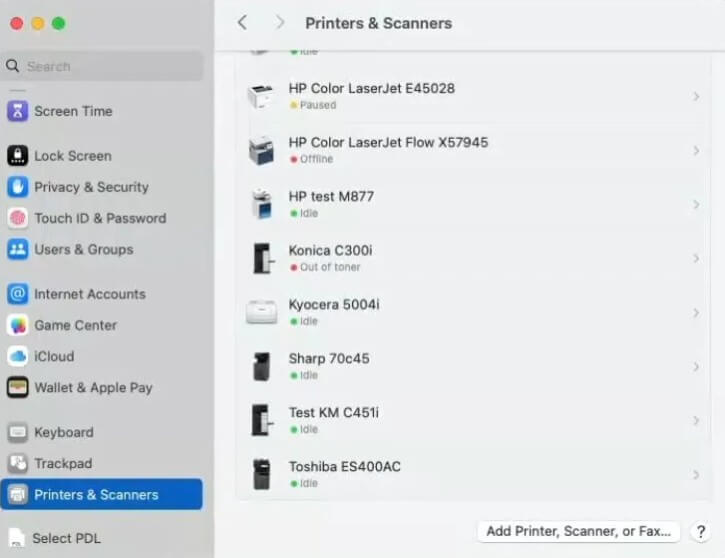Select Internet Accounts in sidebar
The width and height of the screenshot is (725, 558).
pyautogui.click(x=89, y=294)
